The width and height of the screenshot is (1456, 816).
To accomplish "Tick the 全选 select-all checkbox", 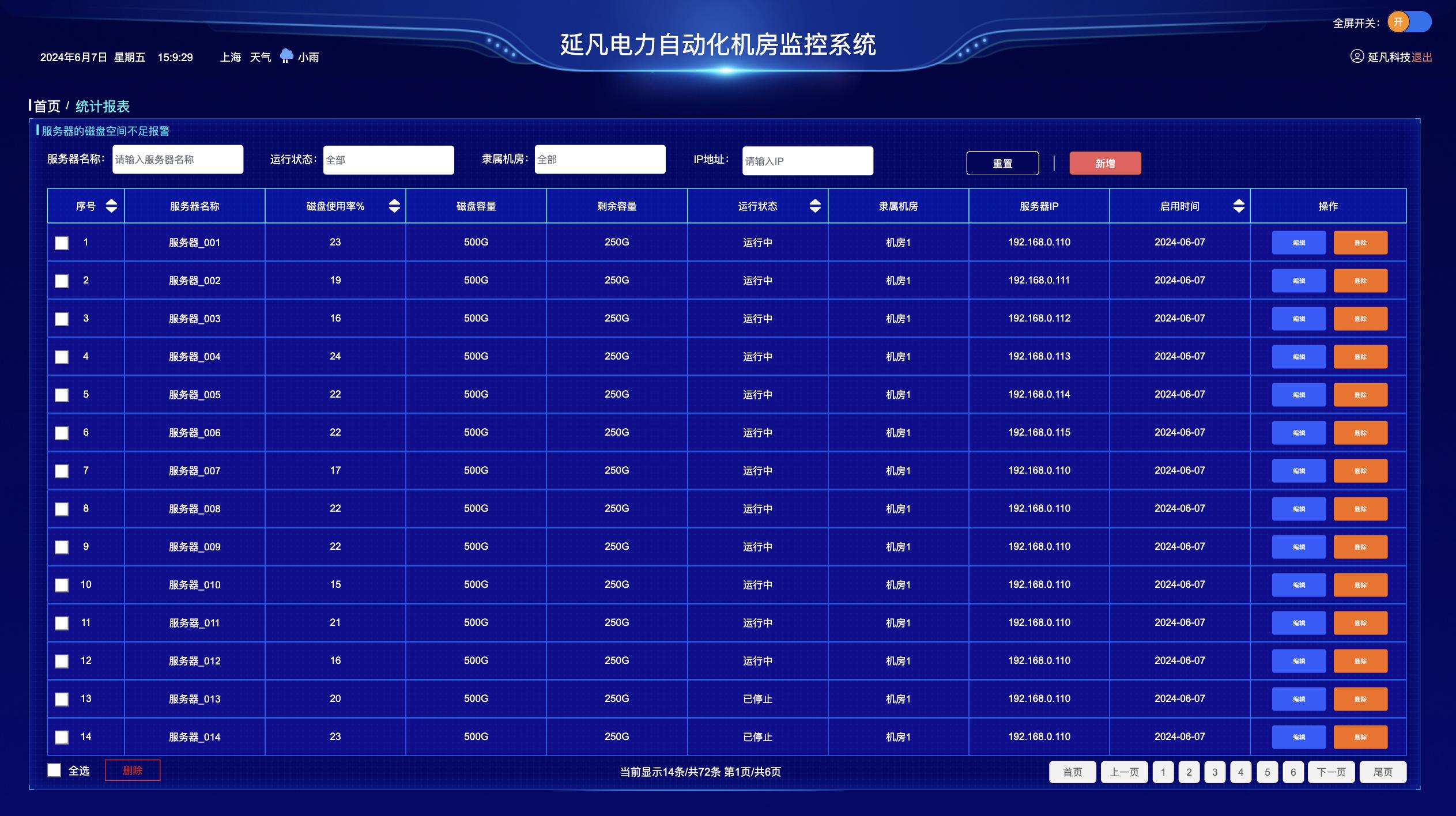I will point(54,770).
